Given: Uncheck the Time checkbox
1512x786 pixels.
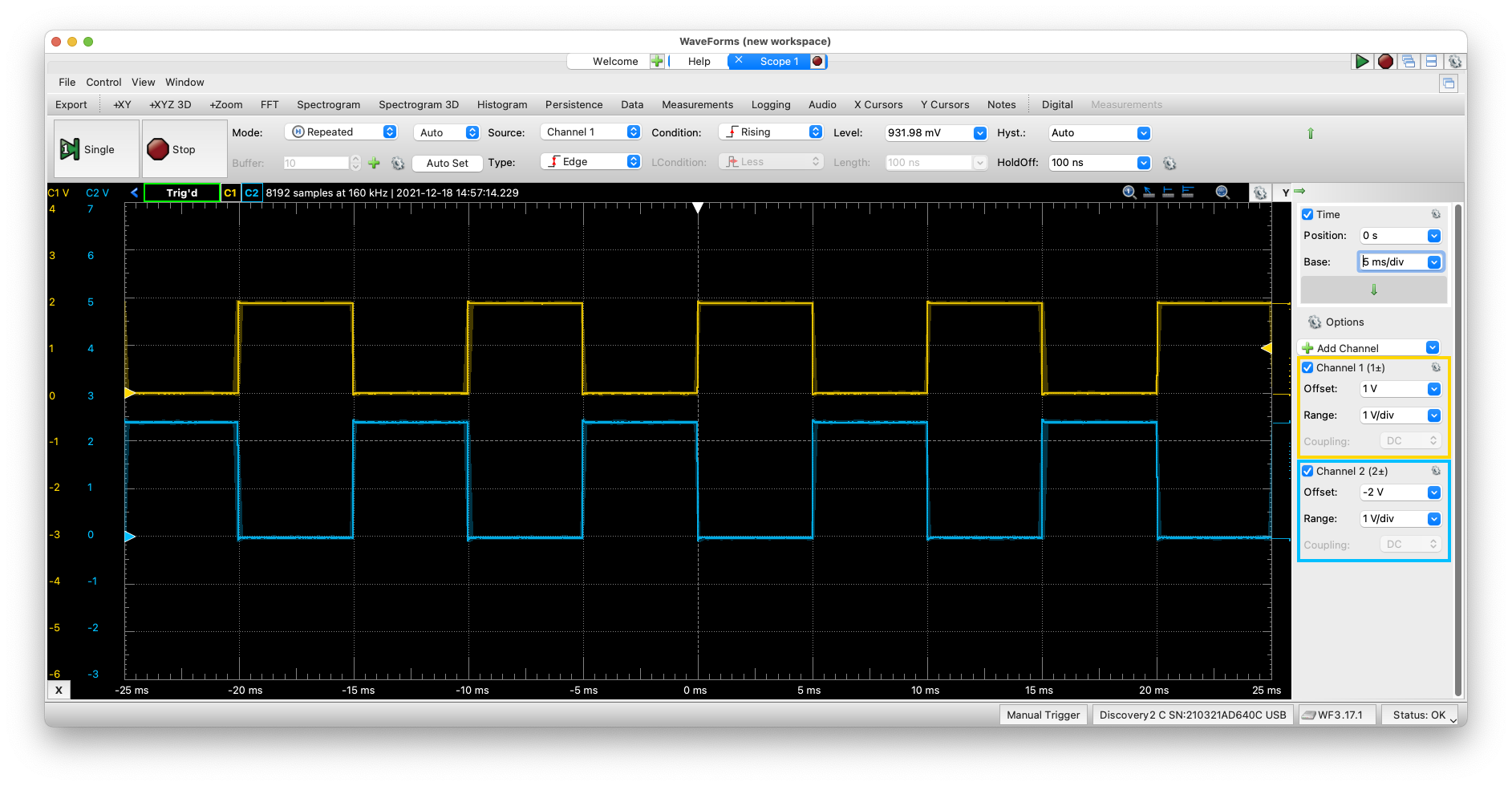Looking at the screenshot, I should point(1307,214).
